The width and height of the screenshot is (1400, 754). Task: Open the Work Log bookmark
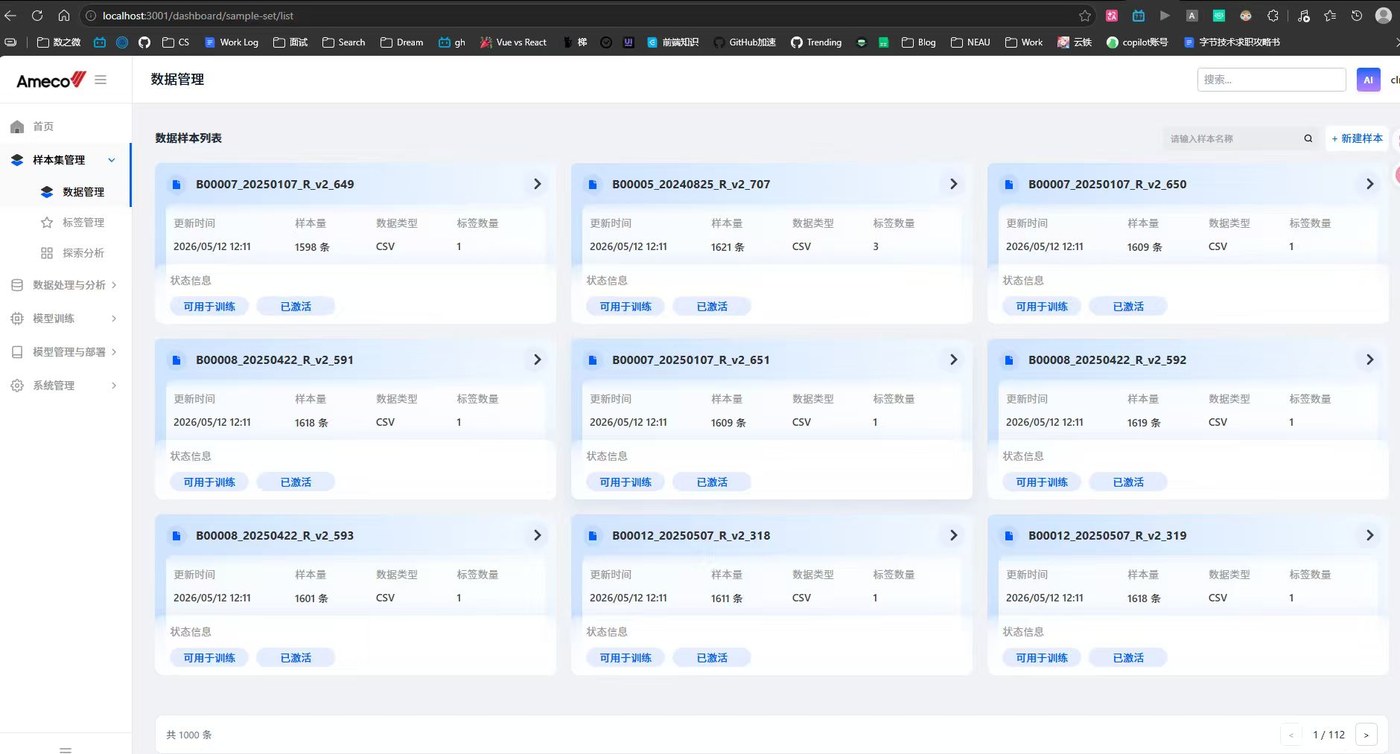tap(231, 43)
